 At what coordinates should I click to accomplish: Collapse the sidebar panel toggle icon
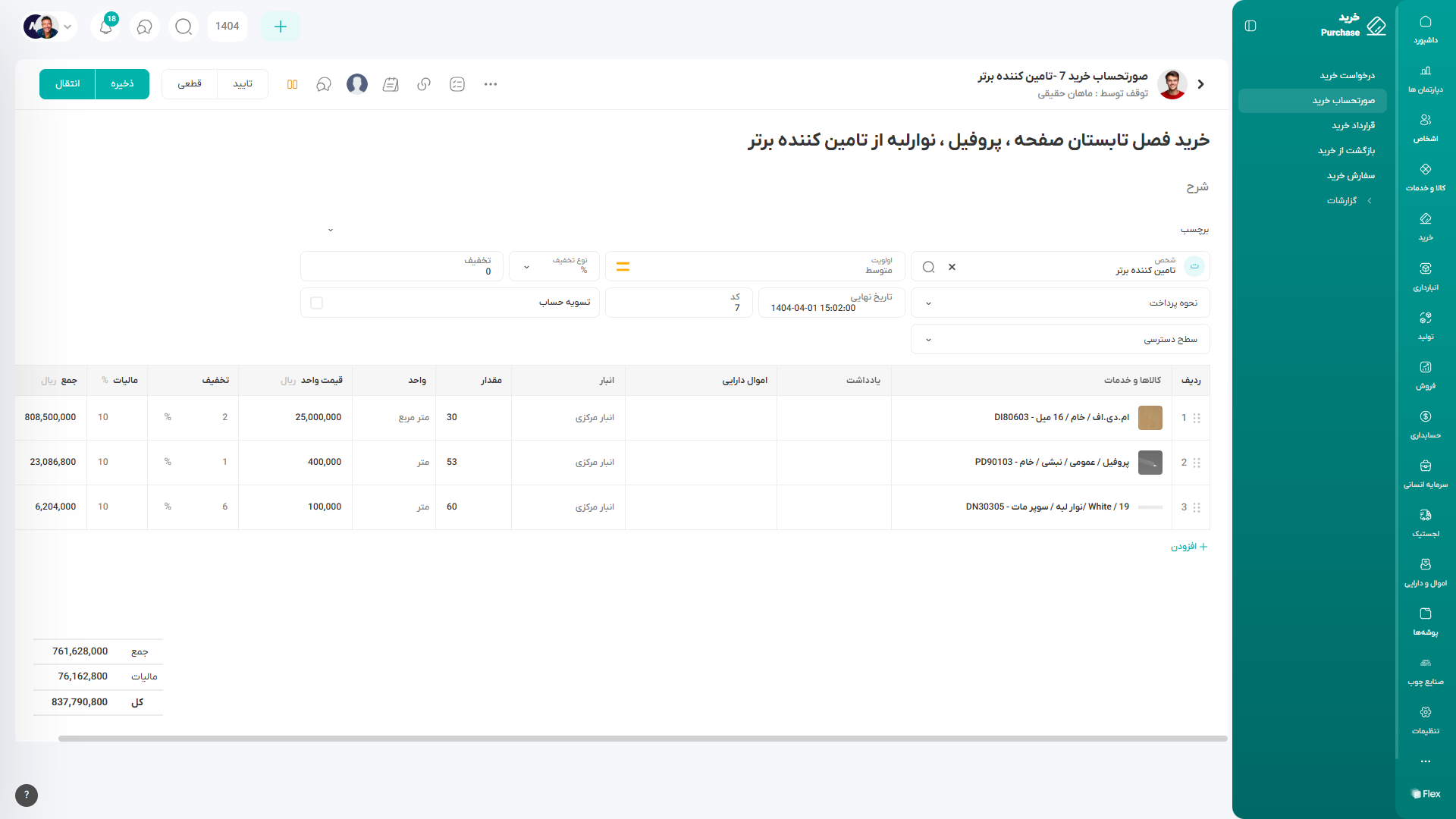click(1250, 27)
